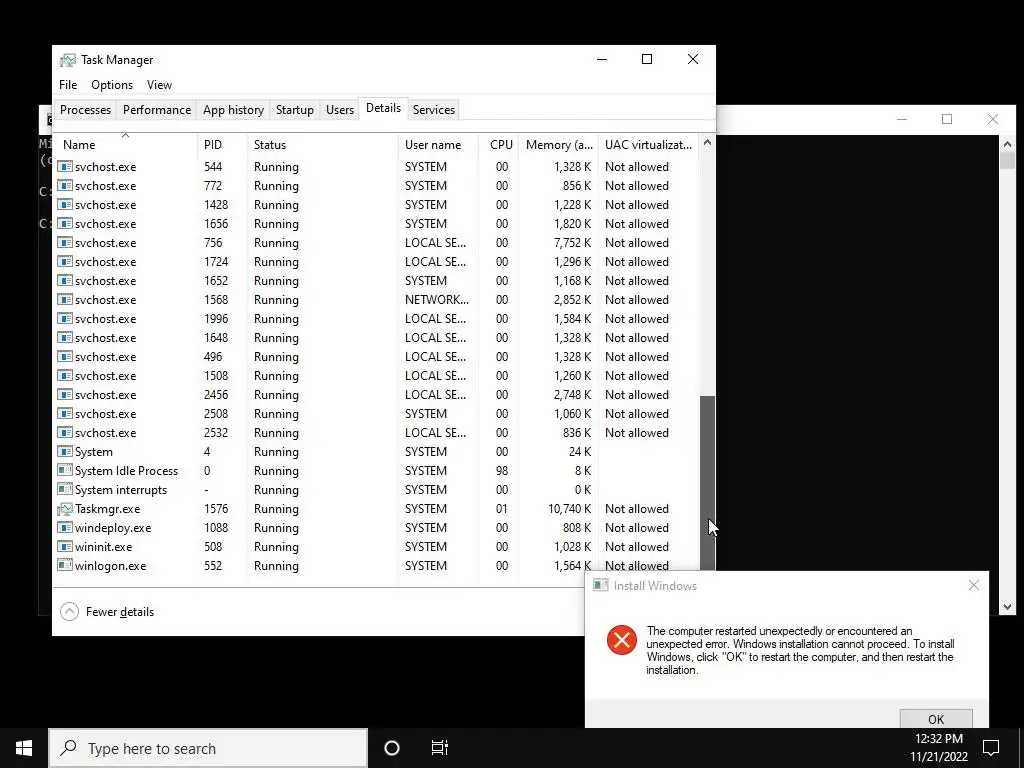Sort processes by Name column header
This screenshot has height=768, width=1024.
click(x=125, y=144)
